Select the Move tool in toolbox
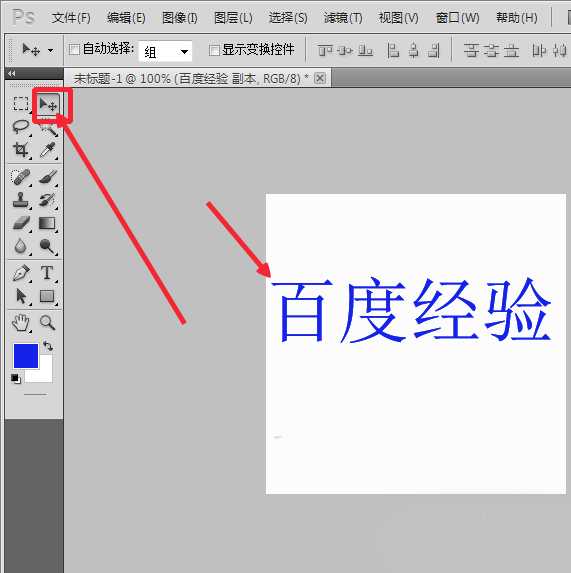571x573 pixels. [48, 105]
